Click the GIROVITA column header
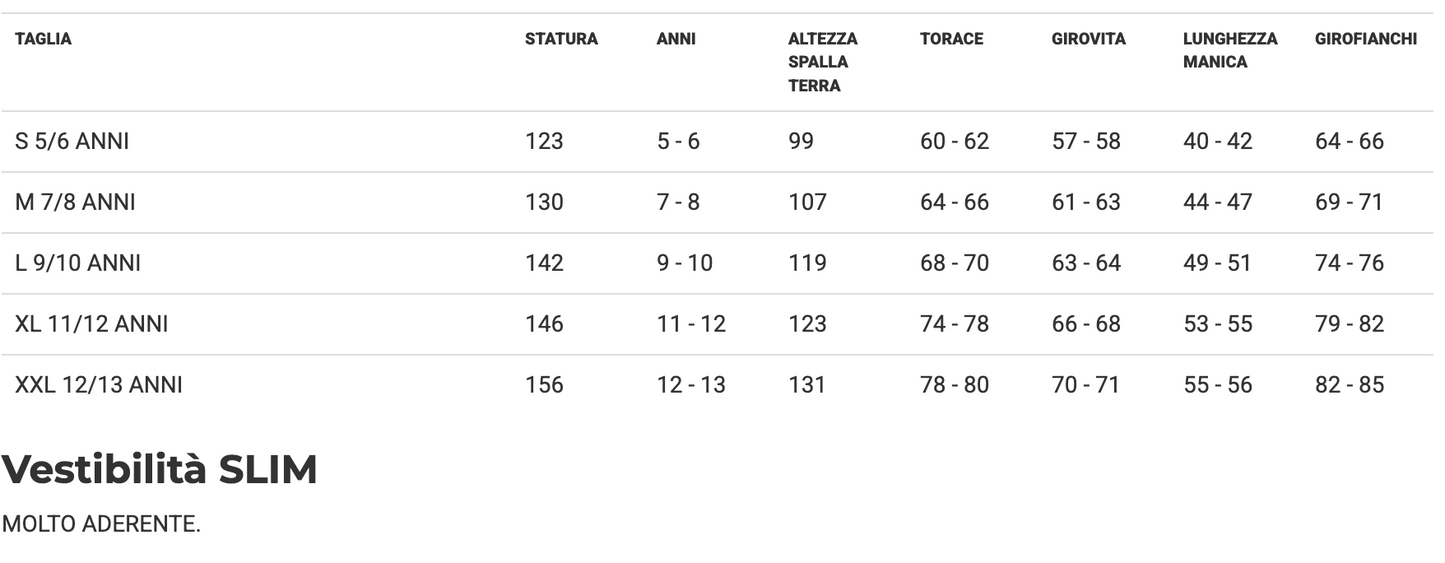The width and height of the screenshot is (1445, 563). coord(1088,40)
